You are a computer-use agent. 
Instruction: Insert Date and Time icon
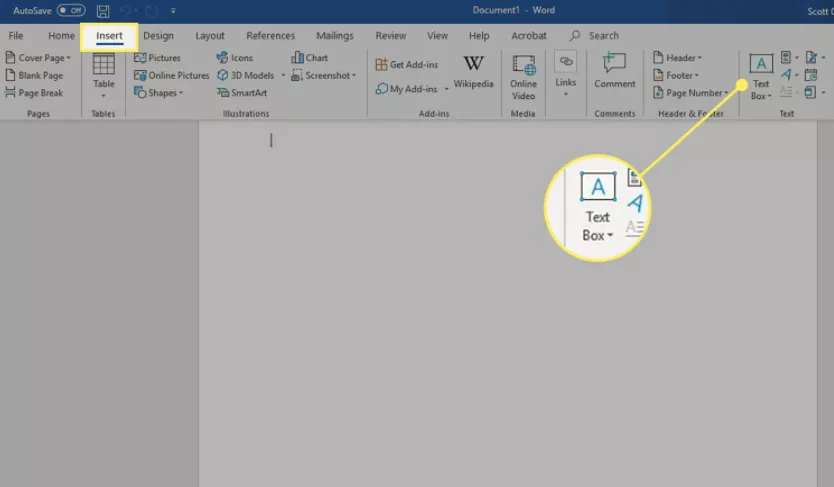[811, 75]
